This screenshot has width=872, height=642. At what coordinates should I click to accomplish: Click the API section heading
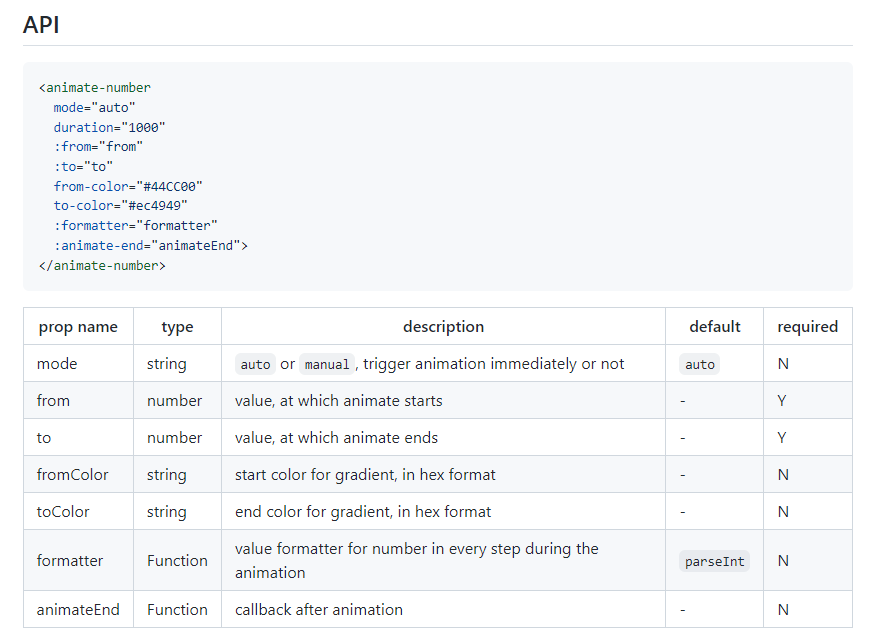pos(42,25)
